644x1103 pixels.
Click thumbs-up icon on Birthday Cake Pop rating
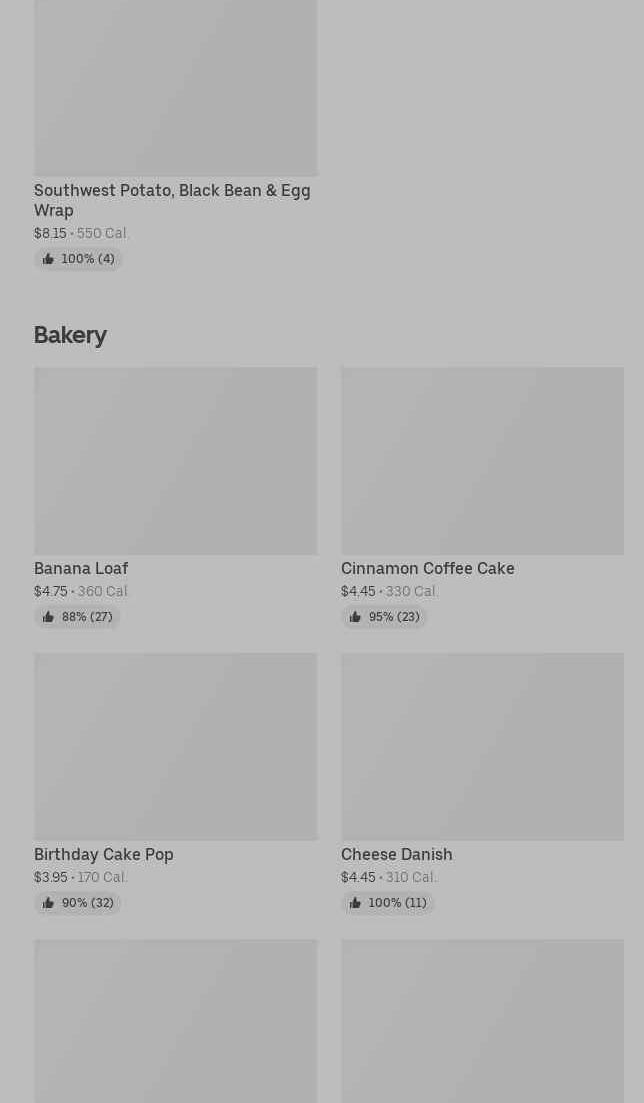tap(48, 903)
